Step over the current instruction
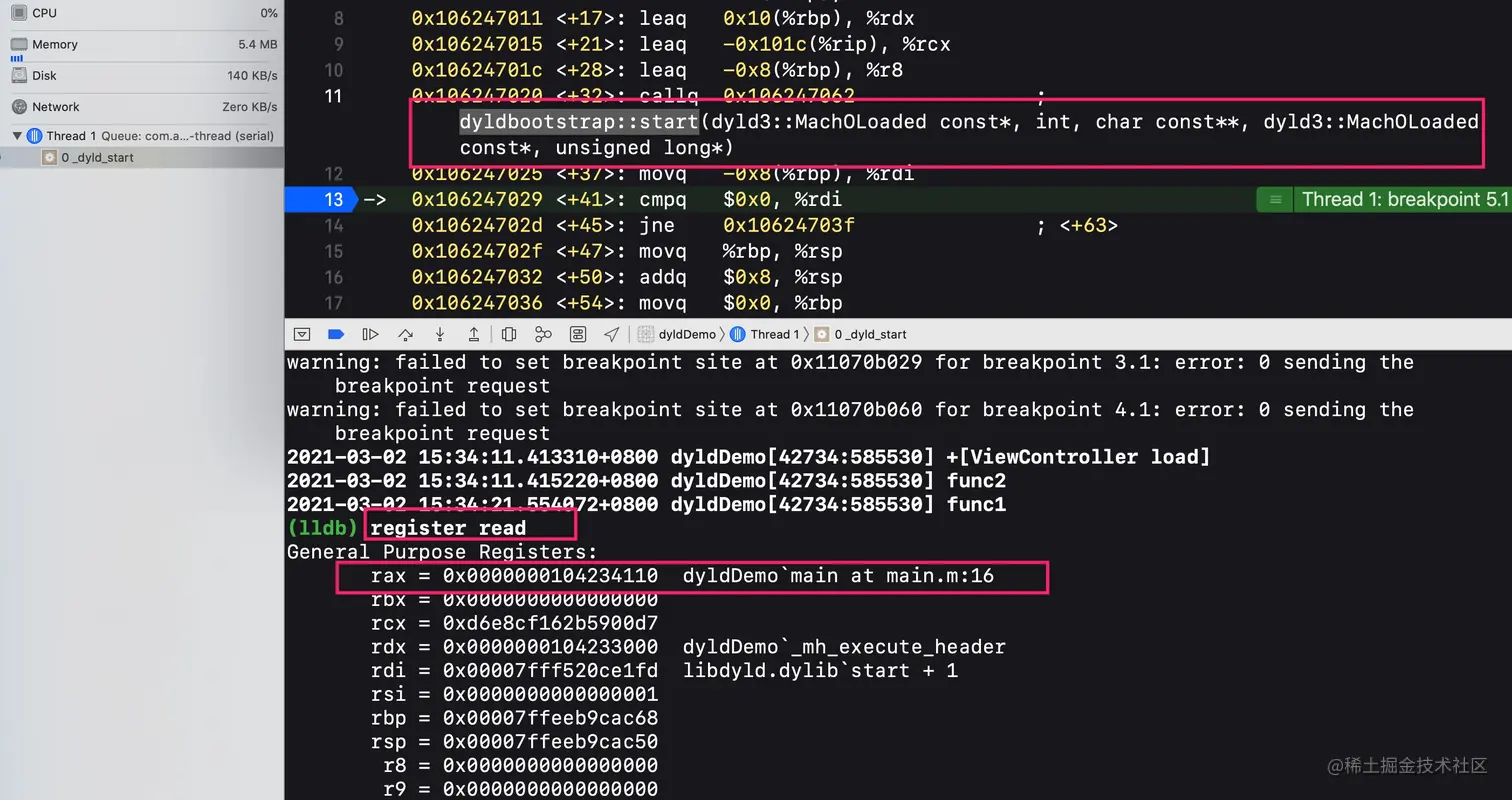 pyautogui.click(x=405, y=334)
